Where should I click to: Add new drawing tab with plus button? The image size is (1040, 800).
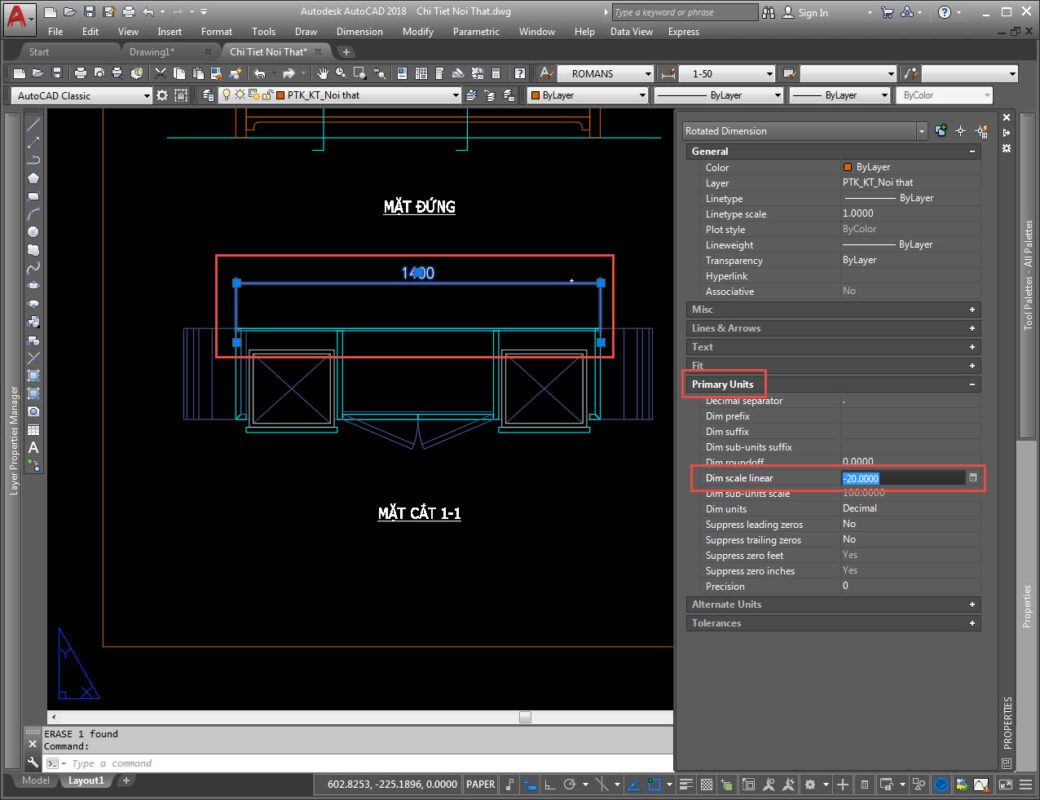pyautogui.click(x=346, y=52)
